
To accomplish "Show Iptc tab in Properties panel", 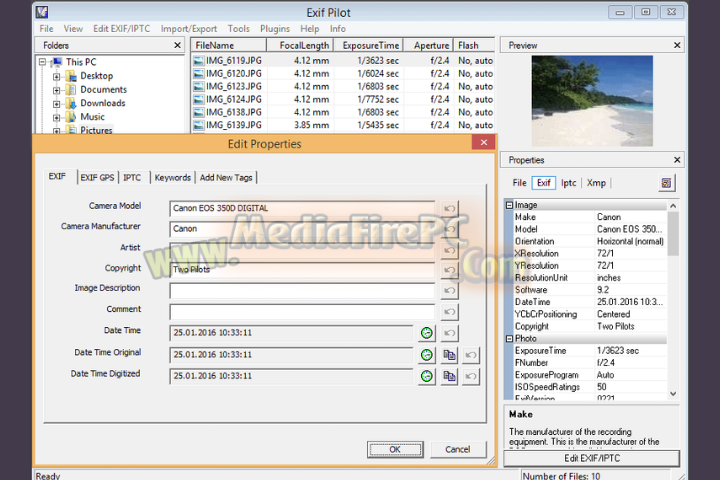I will click(568, 183).
